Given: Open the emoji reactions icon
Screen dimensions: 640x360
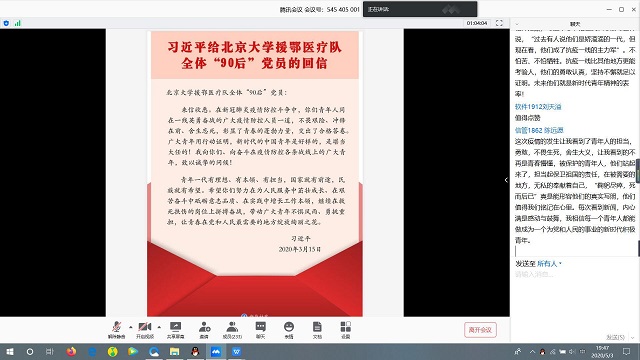Looking at the screenshot, I should 289,330.
